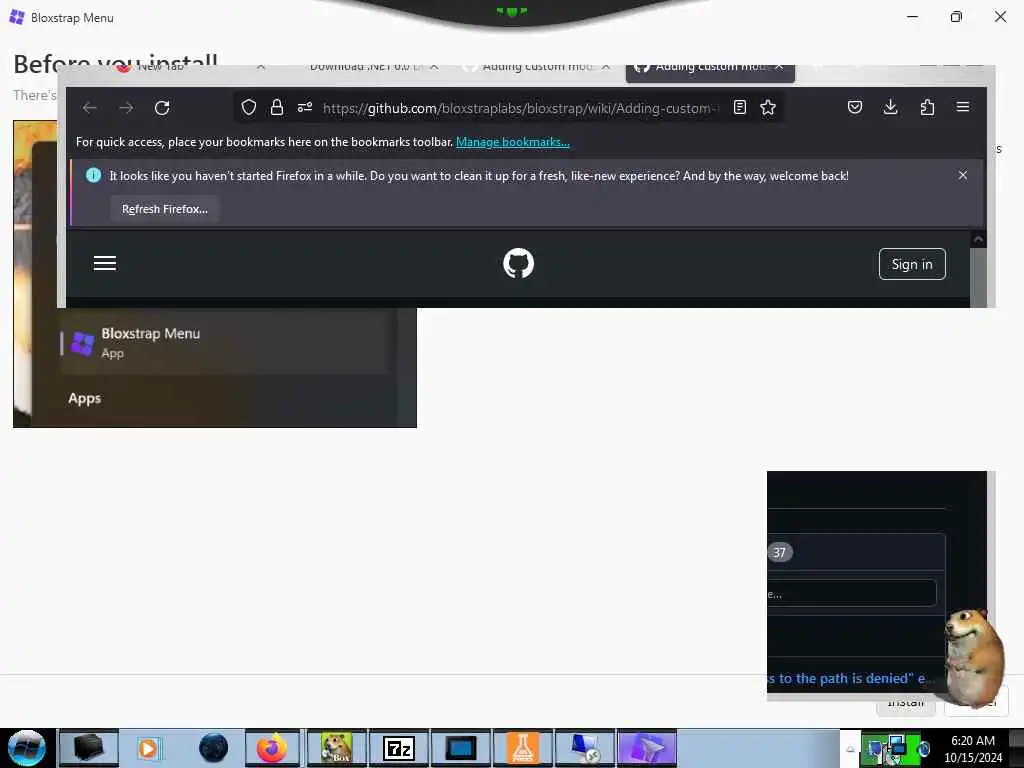Image resolution: width=1024 pixels, height=768 pixels.
Task: Open the dark globe taskbar icon
Action: point(213,748)
